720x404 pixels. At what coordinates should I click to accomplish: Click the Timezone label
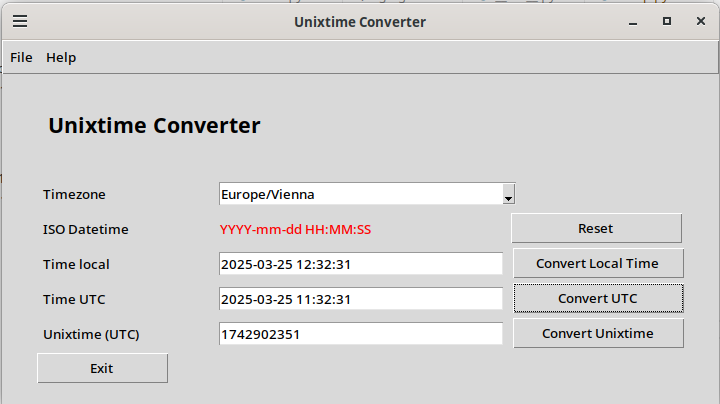click(74, 195)
